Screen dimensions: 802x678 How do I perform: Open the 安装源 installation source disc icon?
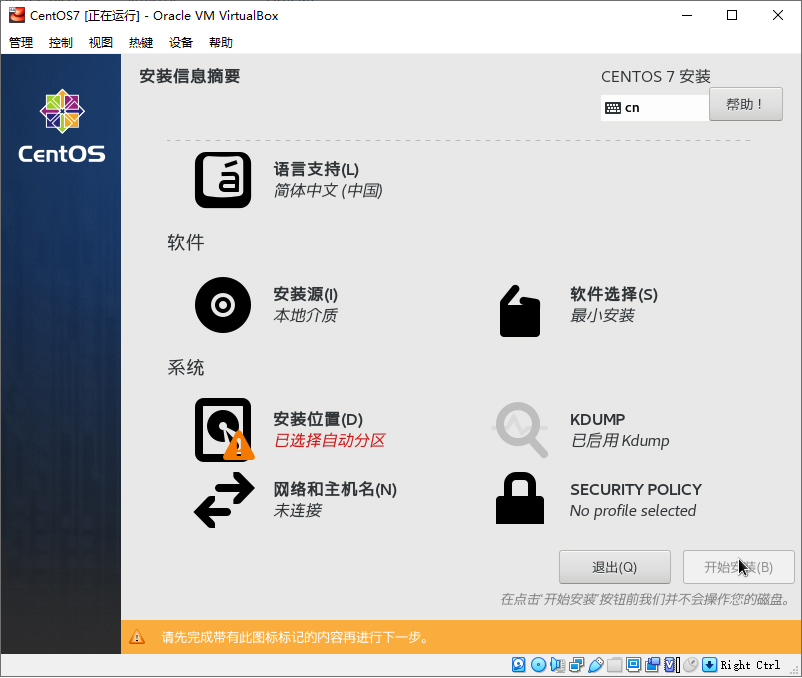click(222, 305)
